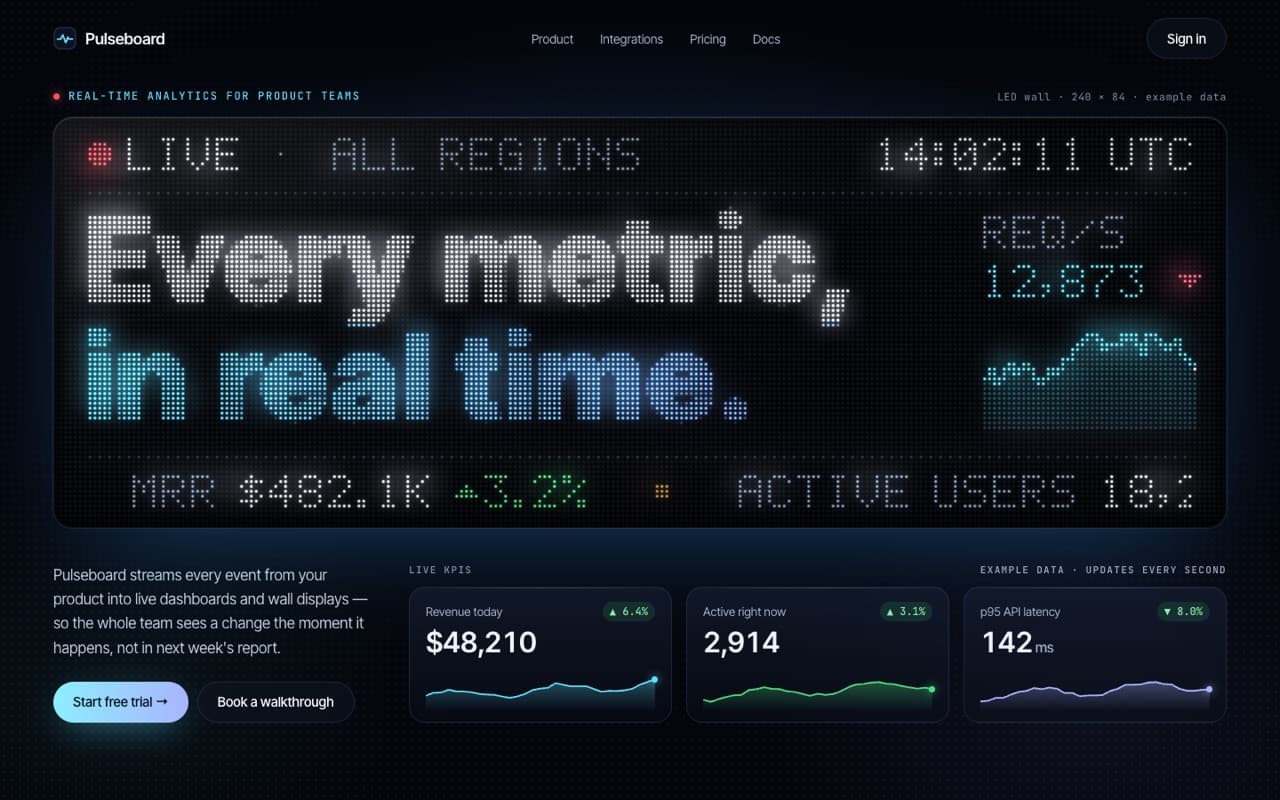
Task: Click the MRR $482.1K ticker value
Action: click(281, 491)
